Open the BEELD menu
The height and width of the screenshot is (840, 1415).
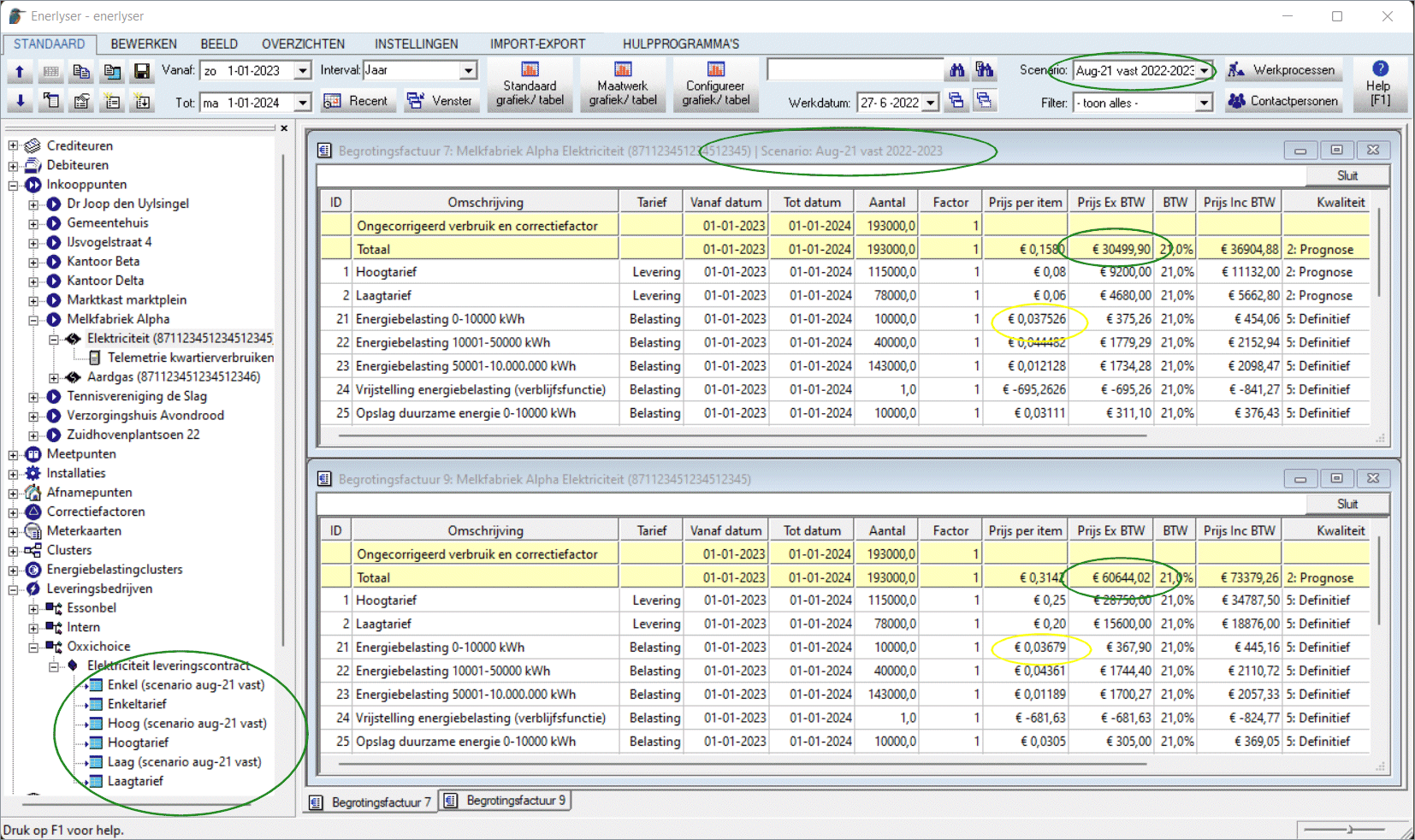(x=219, y=44)
